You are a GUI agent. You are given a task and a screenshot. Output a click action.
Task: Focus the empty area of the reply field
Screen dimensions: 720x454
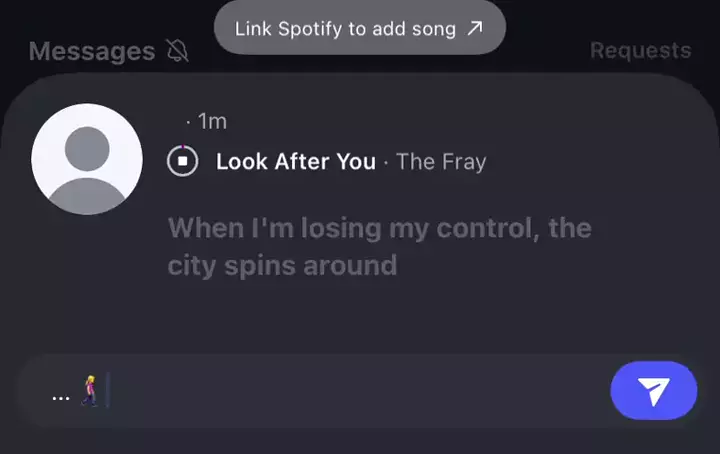(350, 391)
